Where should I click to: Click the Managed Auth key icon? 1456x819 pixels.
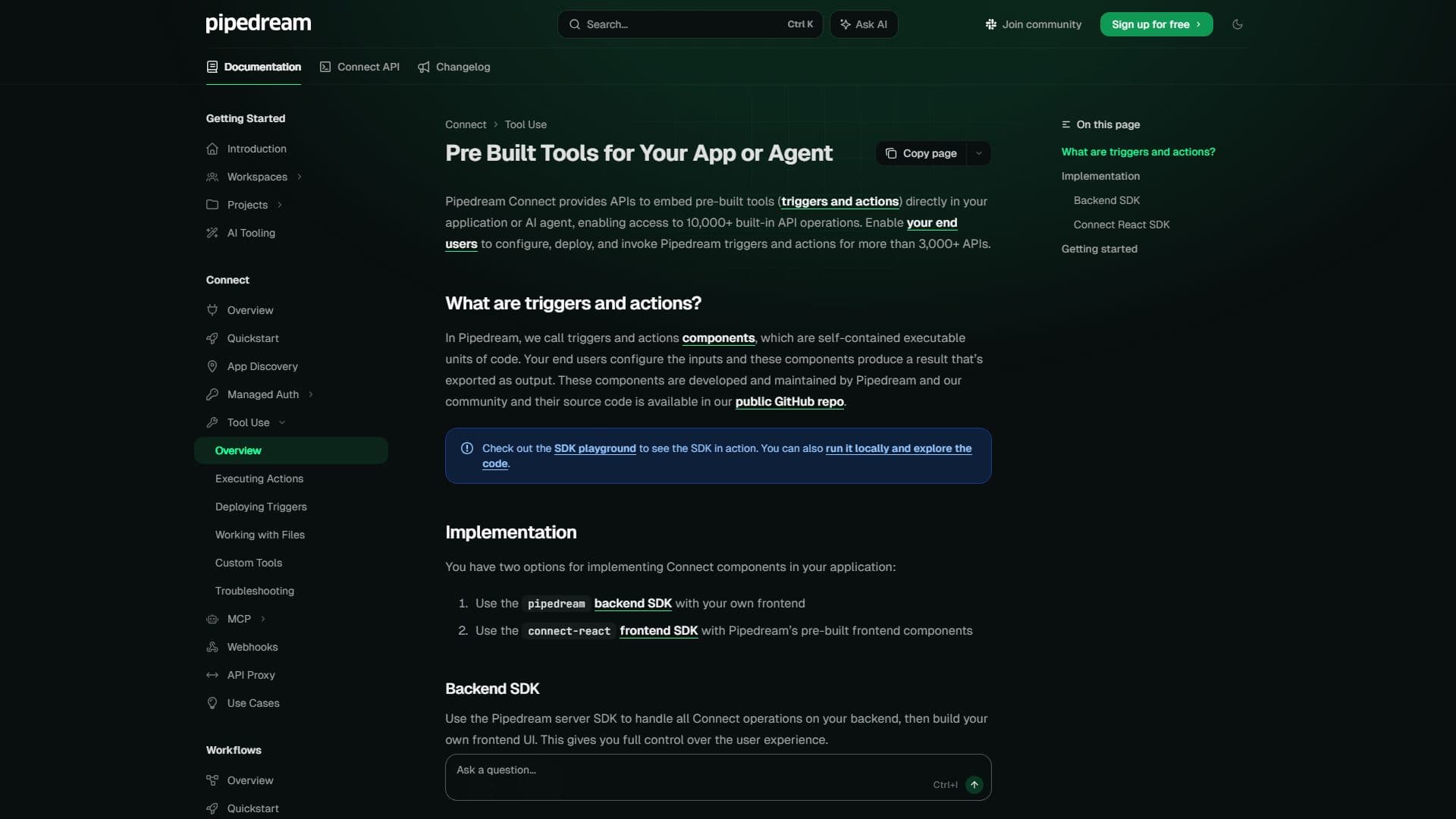point(212,394)
